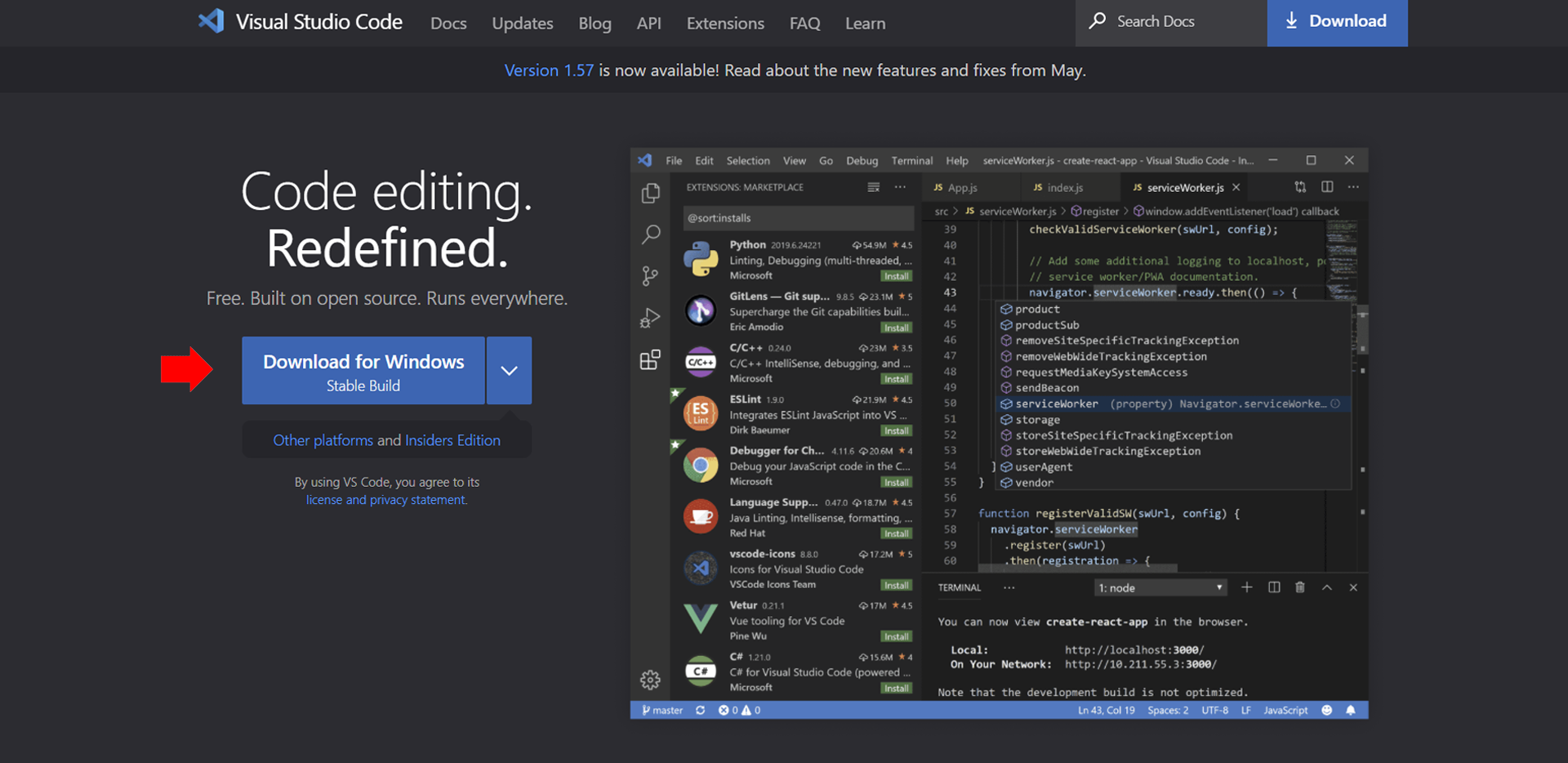Click JavaScript language mode in status bar
The height and width of the screenshot is (763, 1568).
(1285, 710)
